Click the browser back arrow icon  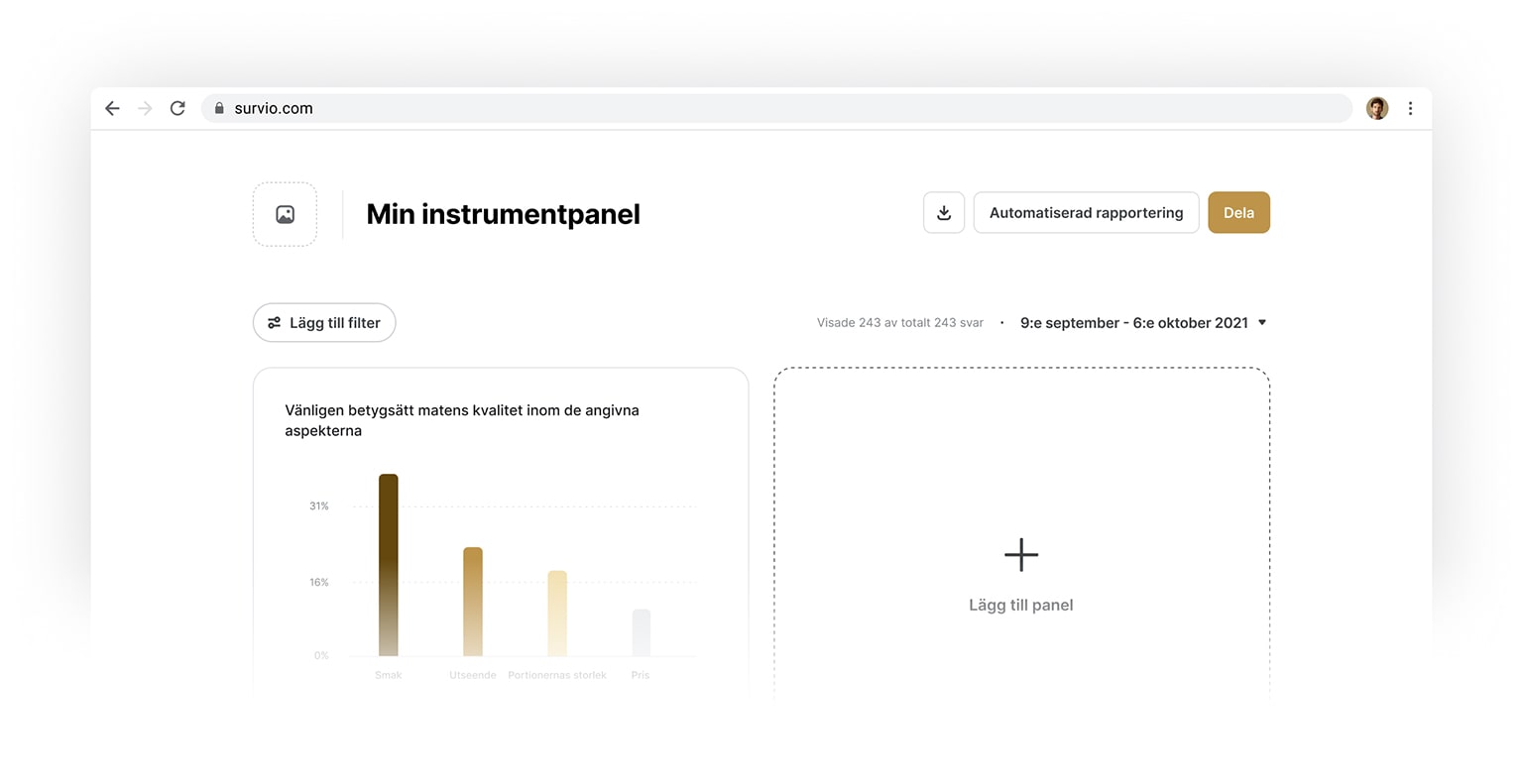point(111,108)
